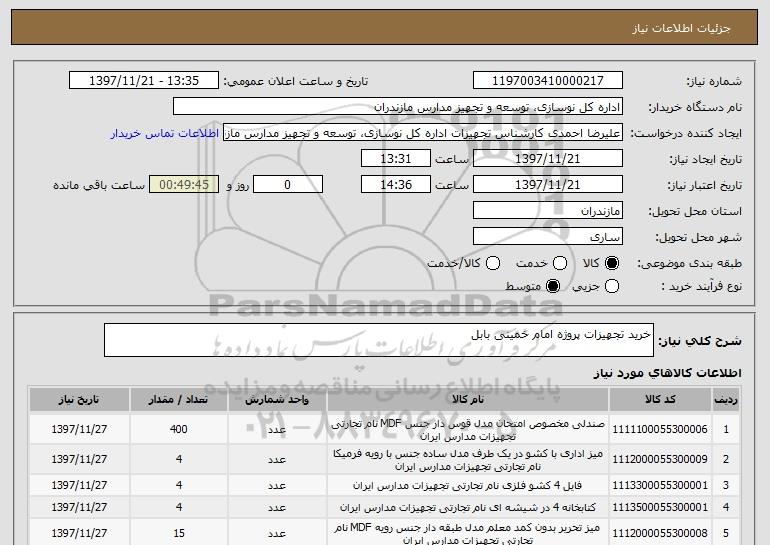Screen dimensions: 770x545
Task: Click the صندلی مخصوص امتحان item name
Action: click(x=468, y=430)
